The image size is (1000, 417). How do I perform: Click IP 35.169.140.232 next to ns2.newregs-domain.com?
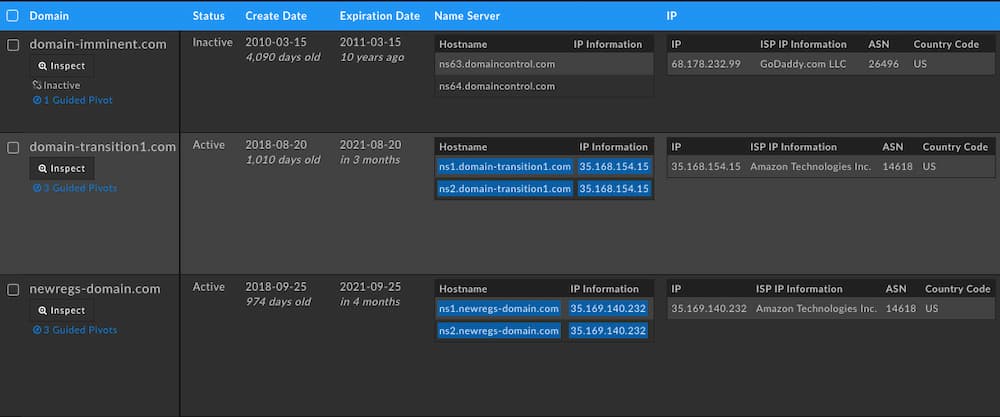coord(608,331)
